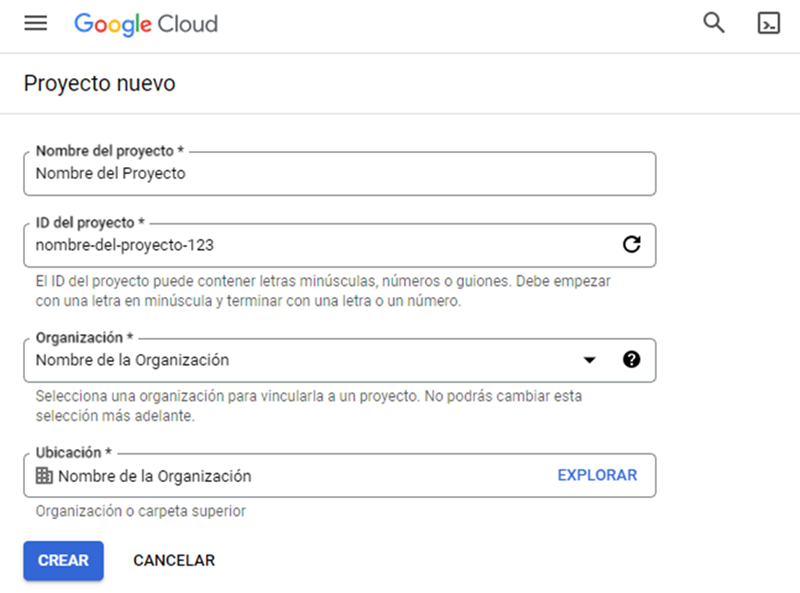This screenshot has width=800, height=593.
Task: Click EXPLORAR to browse locations
Action: coord(597,475)
